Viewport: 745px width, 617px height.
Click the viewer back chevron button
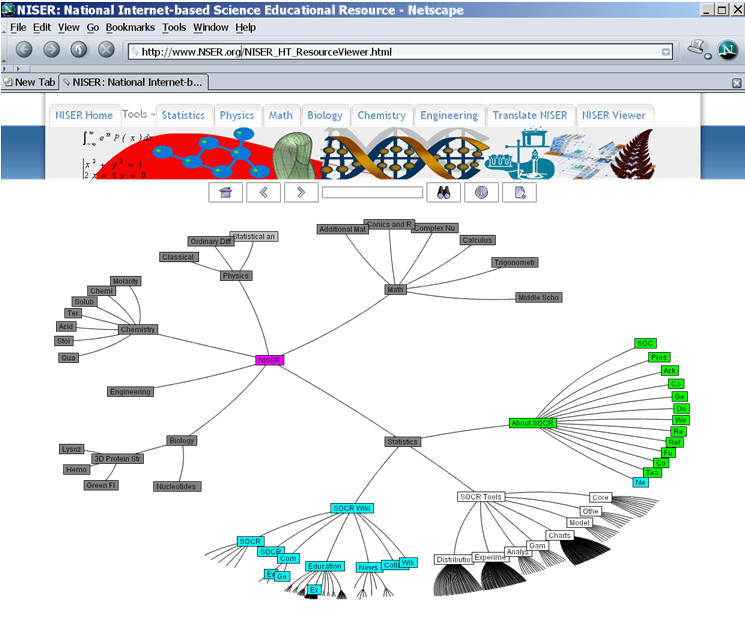[263, 192]
